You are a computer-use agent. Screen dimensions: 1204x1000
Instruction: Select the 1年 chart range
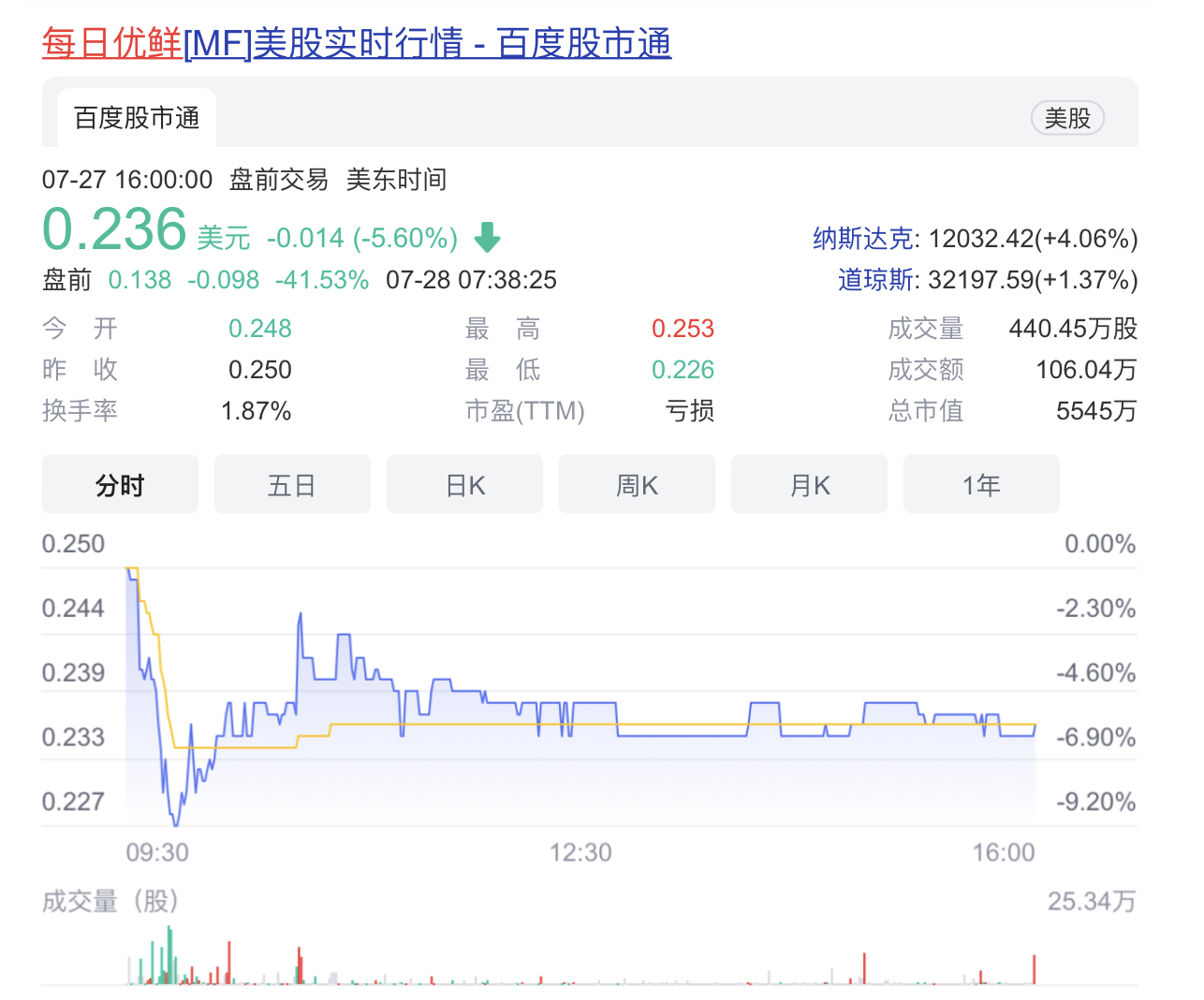[x=981, y=485]
